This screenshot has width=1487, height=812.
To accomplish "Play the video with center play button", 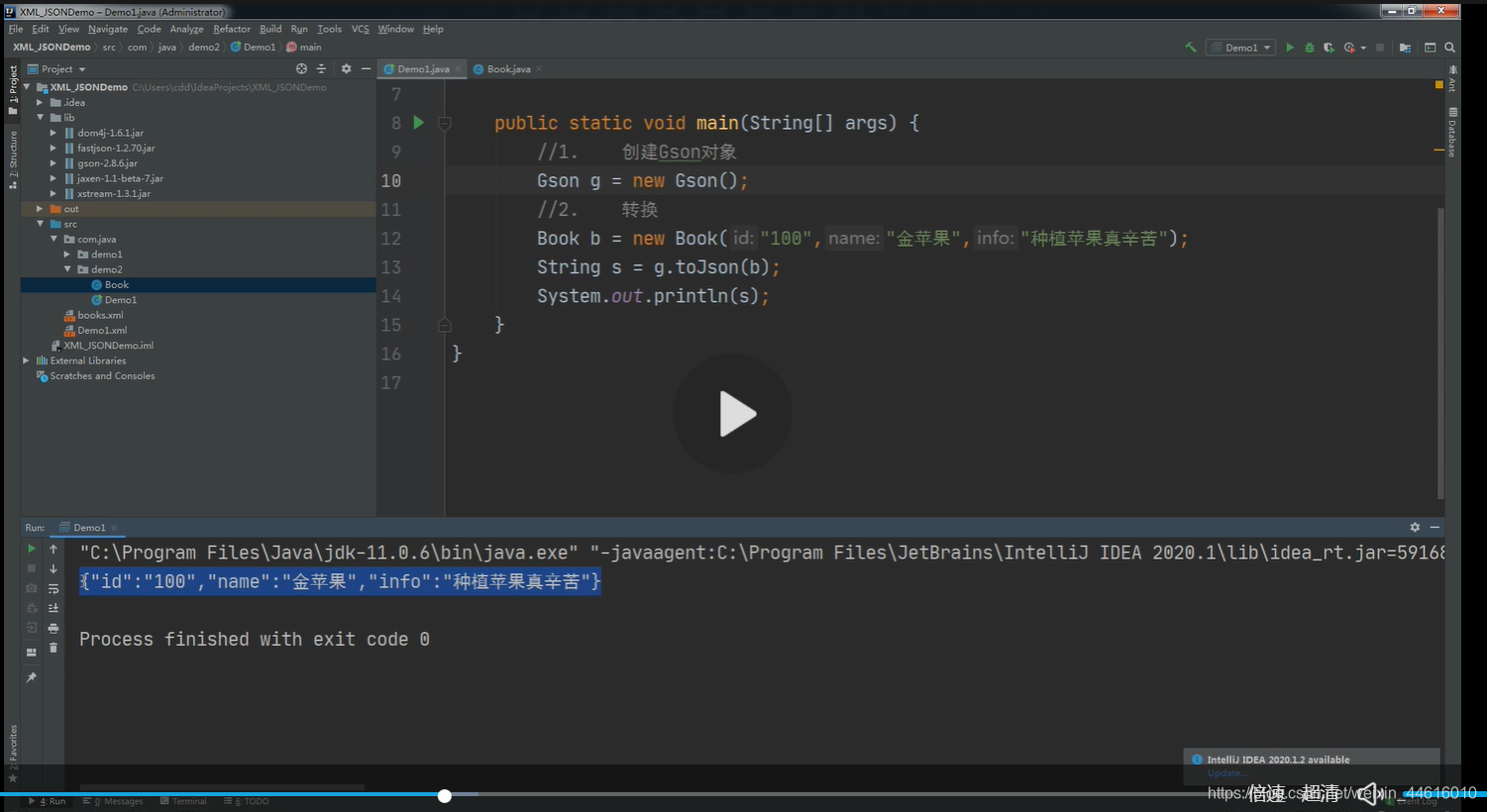I will click(x=732, y=414).
